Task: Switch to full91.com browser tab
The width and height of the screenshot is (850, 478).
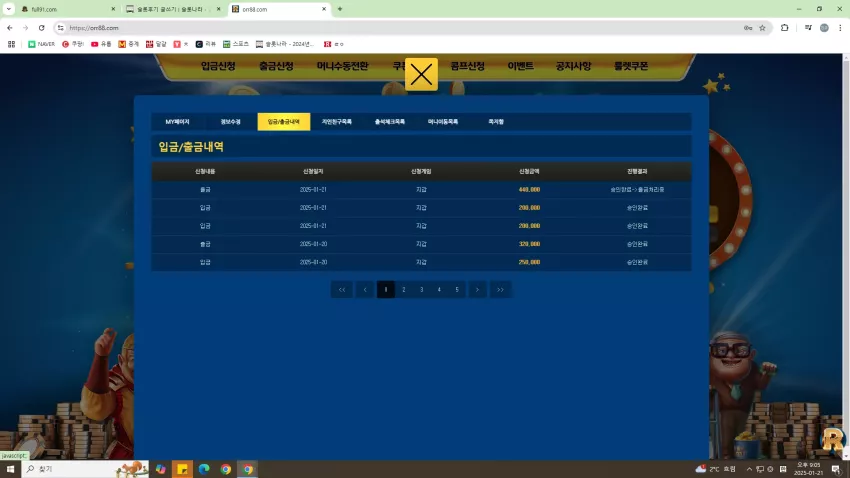Action: pos(64,9)
